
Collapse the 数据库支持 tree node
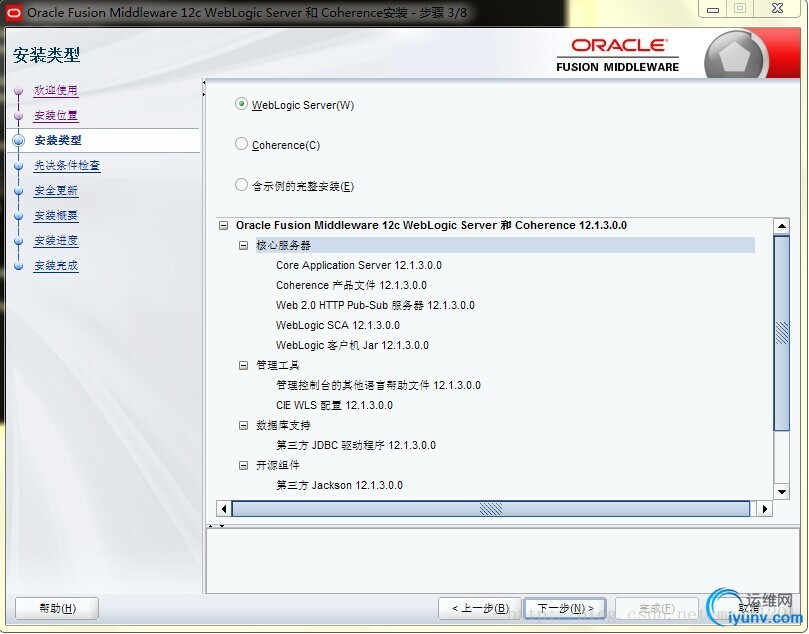[244, 426]
